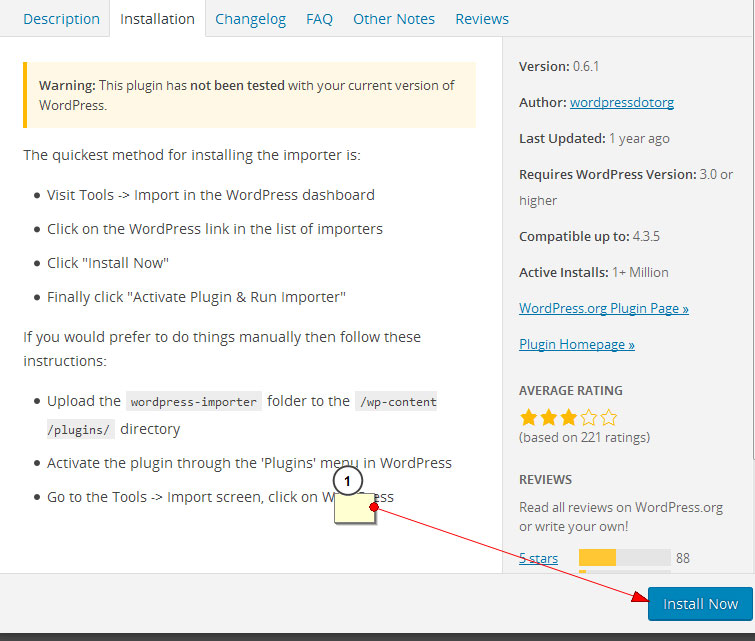Click the second gold rating star
Screen dimensions: 755x641
[x=549, y=417]
